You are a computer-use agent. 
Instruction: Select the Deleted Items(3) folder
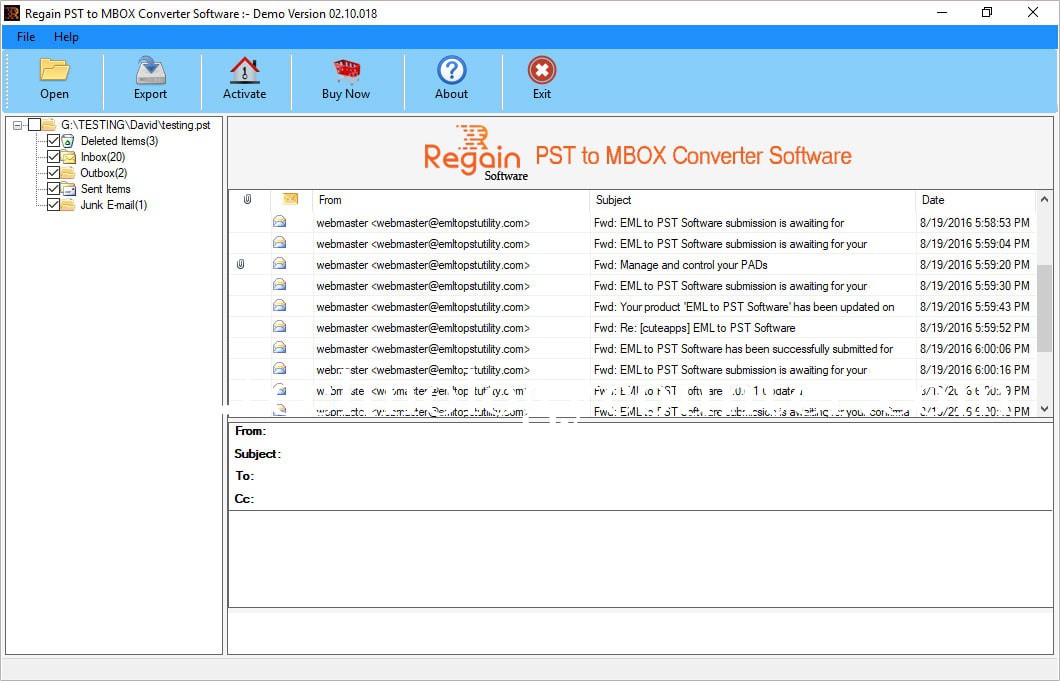coord(120,141)
